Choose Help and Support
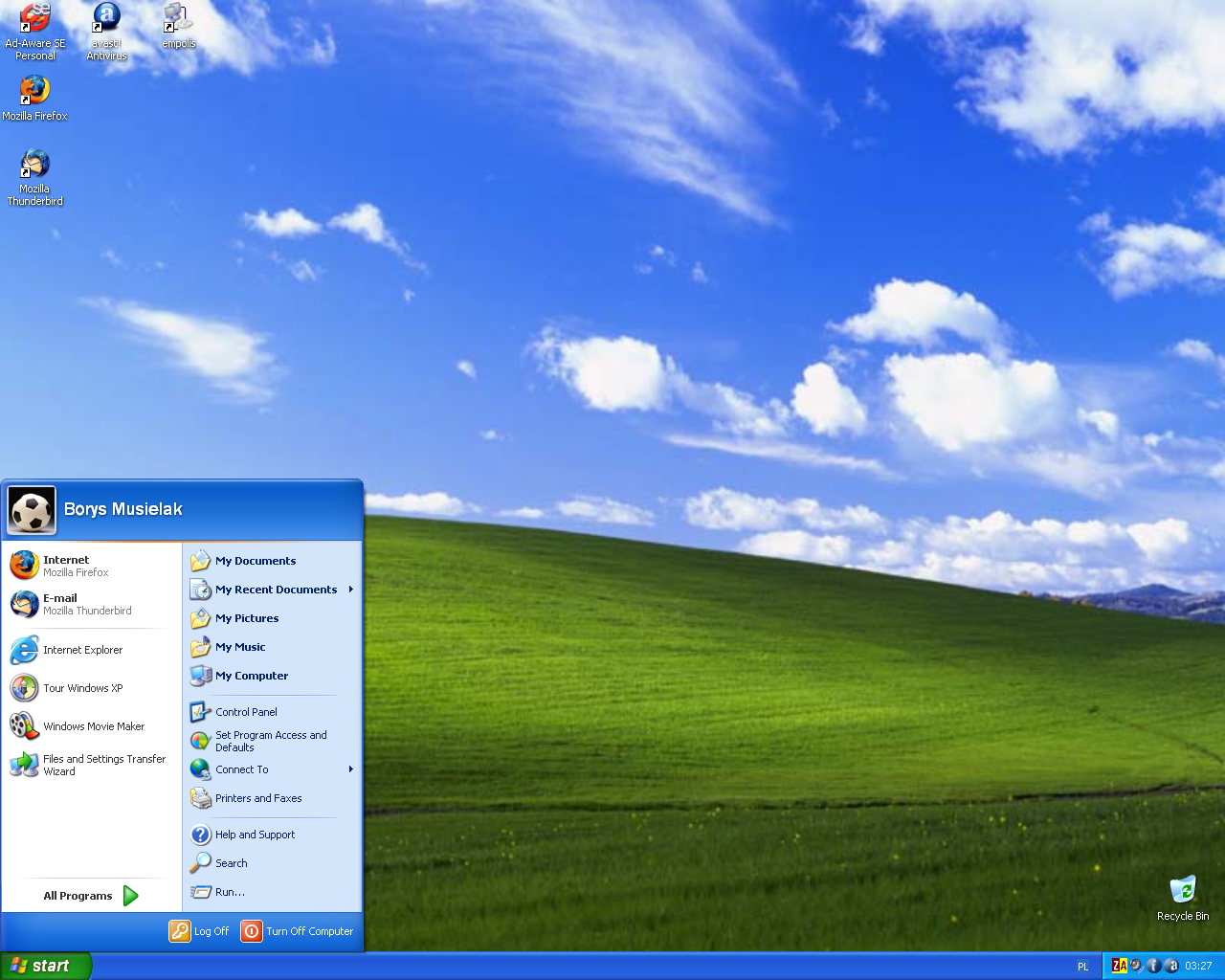The height and width of the screenshot is (980, 1225). pyautogui.click(x=273, y=835)
